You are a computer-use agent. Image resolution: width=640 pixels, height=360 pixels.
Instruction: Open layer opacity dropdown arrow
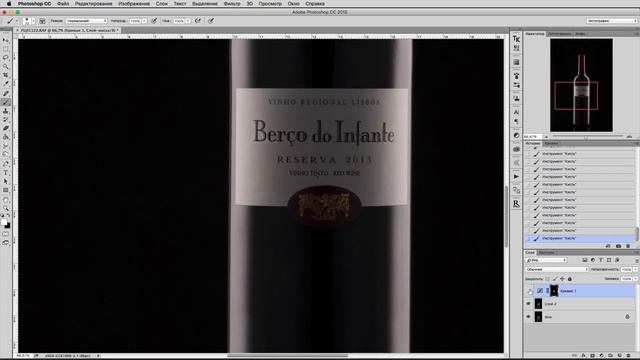pos(636,269)
